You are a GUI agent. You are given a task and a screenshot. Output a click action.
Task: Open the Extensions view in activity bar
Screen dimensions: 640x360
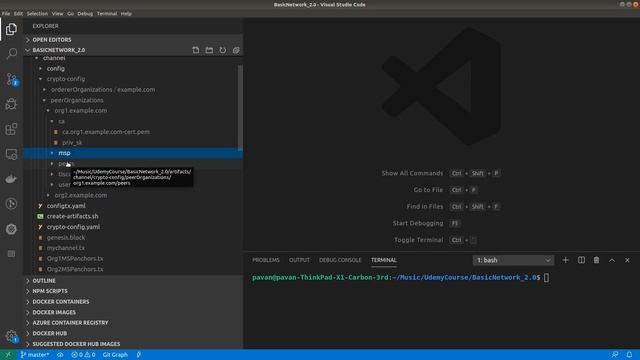click(11, 129)
